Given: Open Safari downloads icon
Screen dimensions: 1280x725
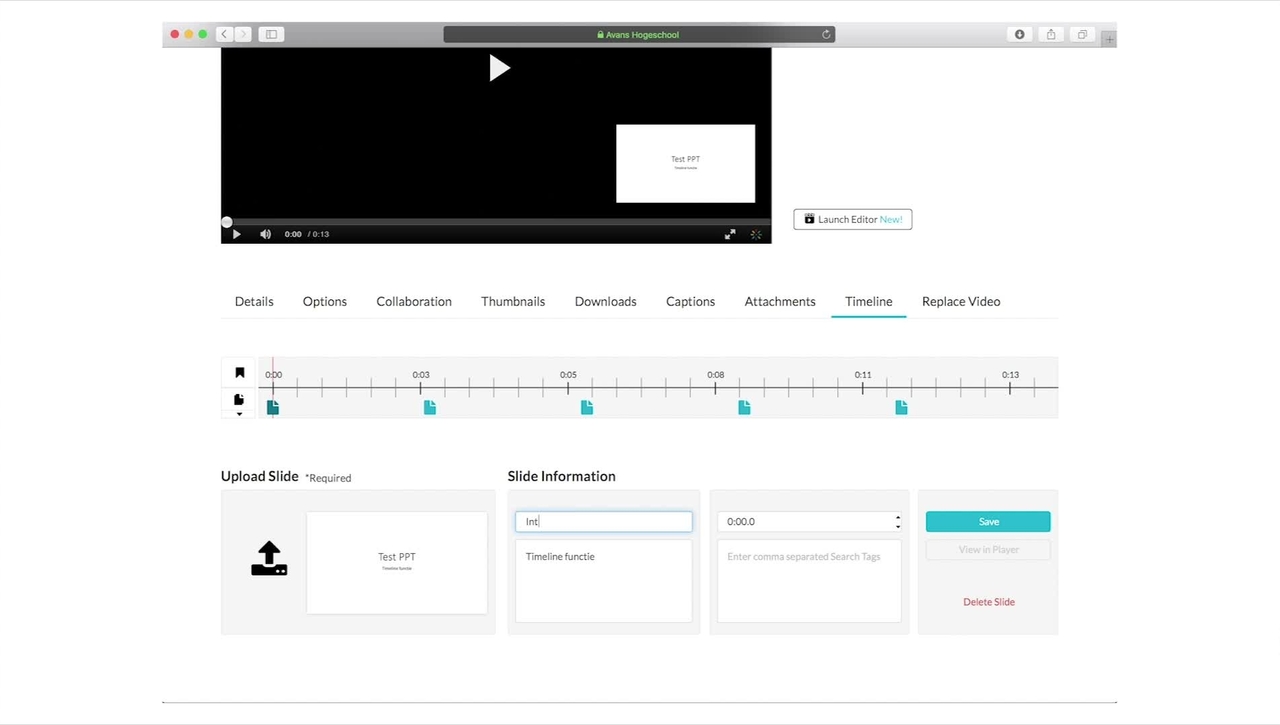Looking at the screenshot, I should coord(1019,34).
